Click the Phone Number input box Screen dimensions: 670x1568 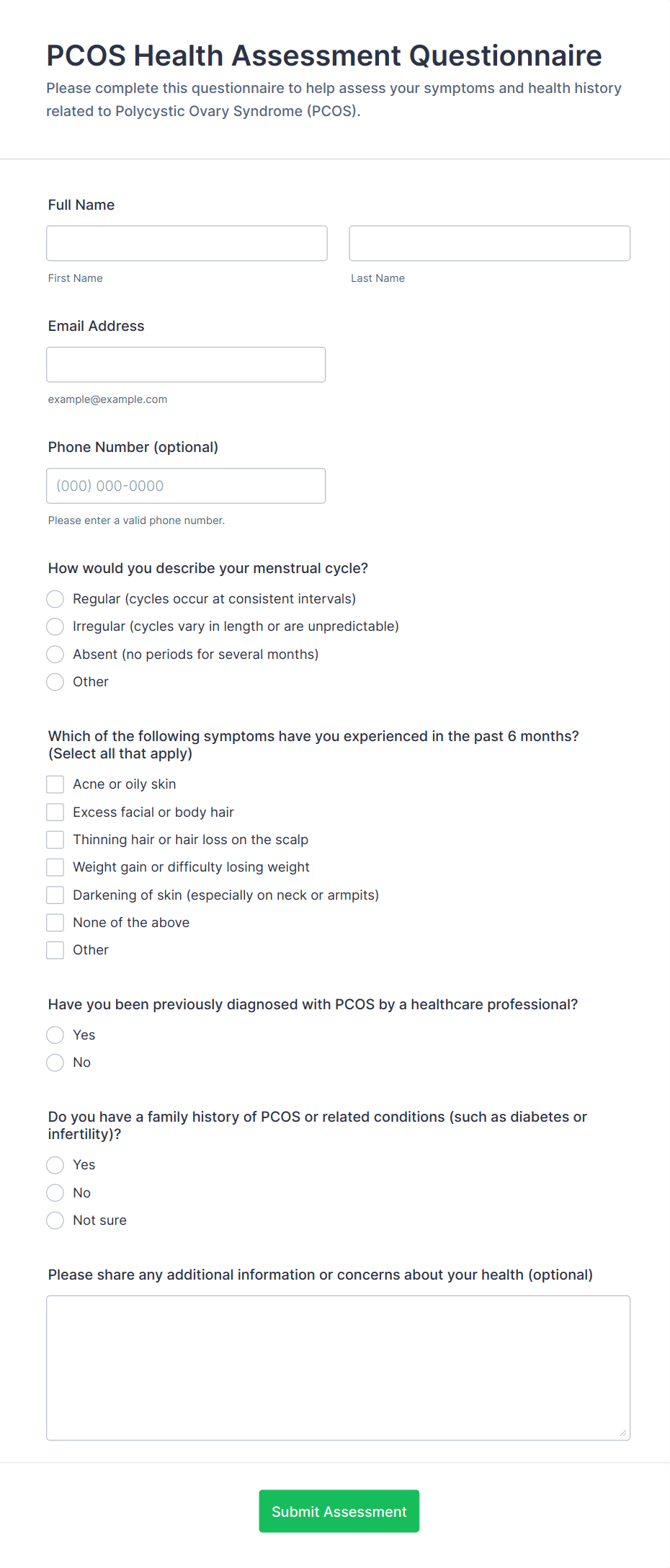[x=186, y=485]
